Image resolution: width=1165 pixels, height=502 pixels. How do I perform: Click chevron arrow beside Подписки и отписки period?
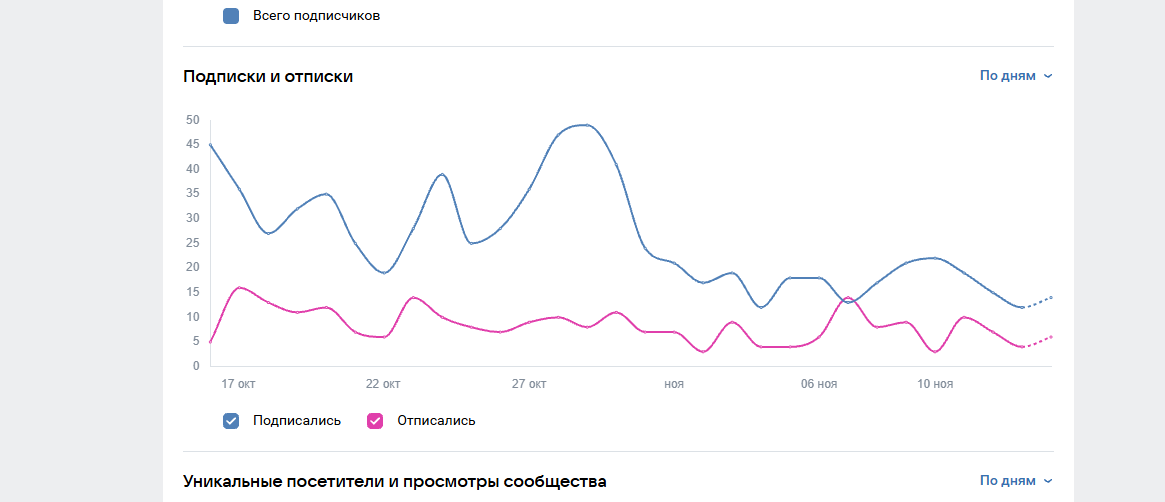point(1048,76)
